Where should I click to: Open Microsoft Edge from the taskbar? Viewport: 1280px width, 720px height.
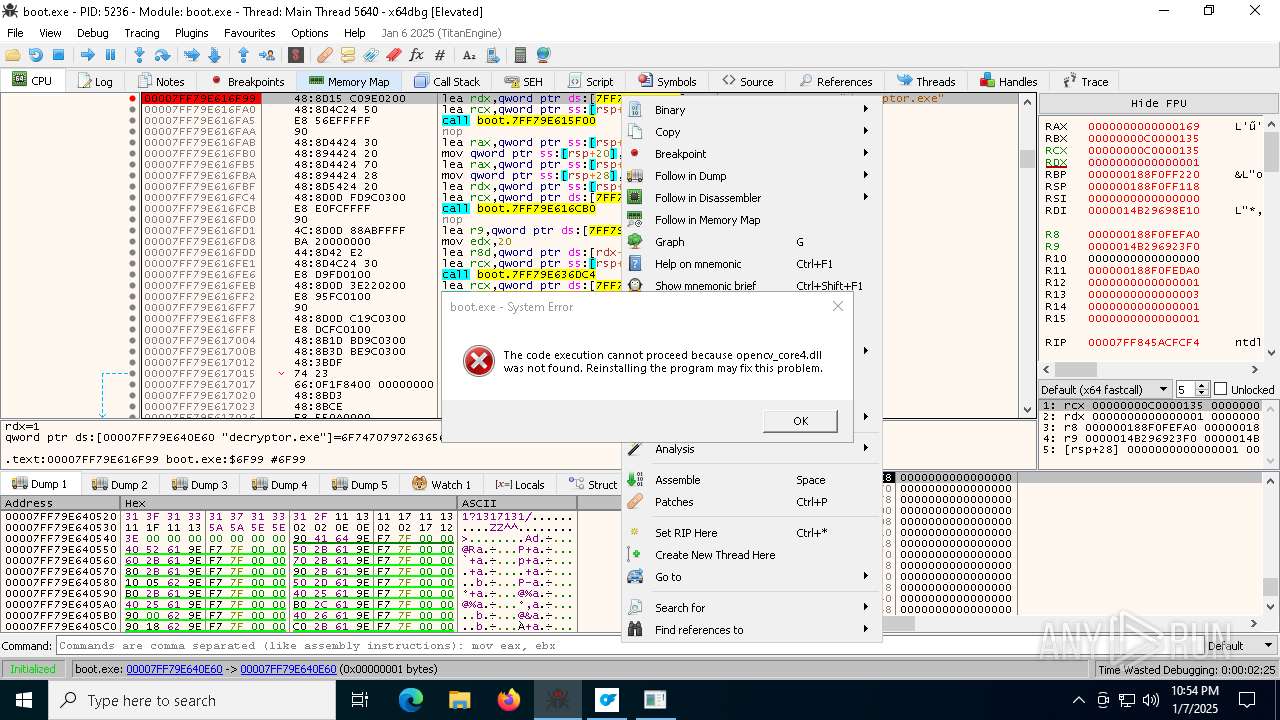tap(411, 700)
